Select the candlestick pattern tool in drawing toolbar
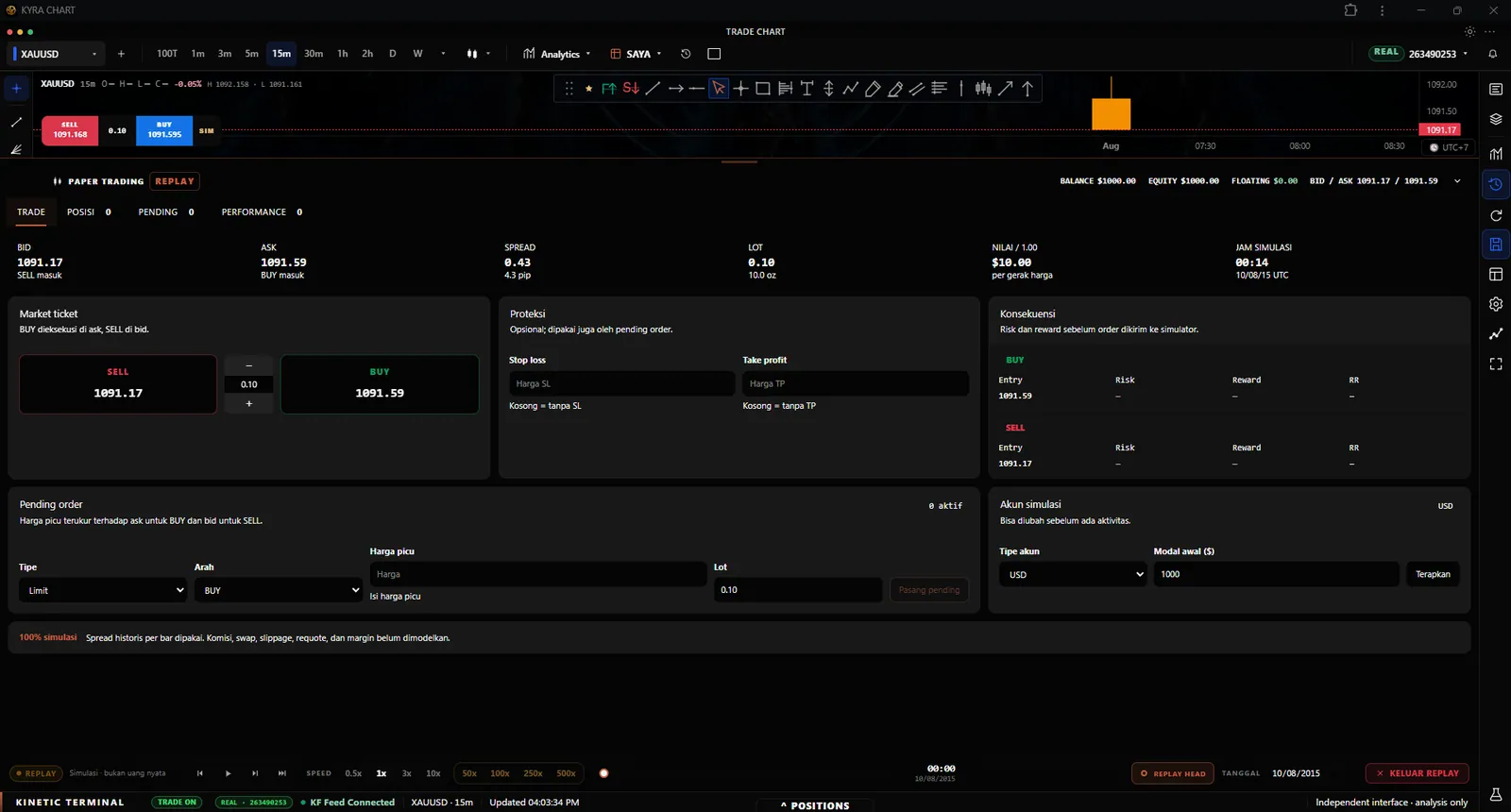This screenshot has height=812, width=1511. 983,89
